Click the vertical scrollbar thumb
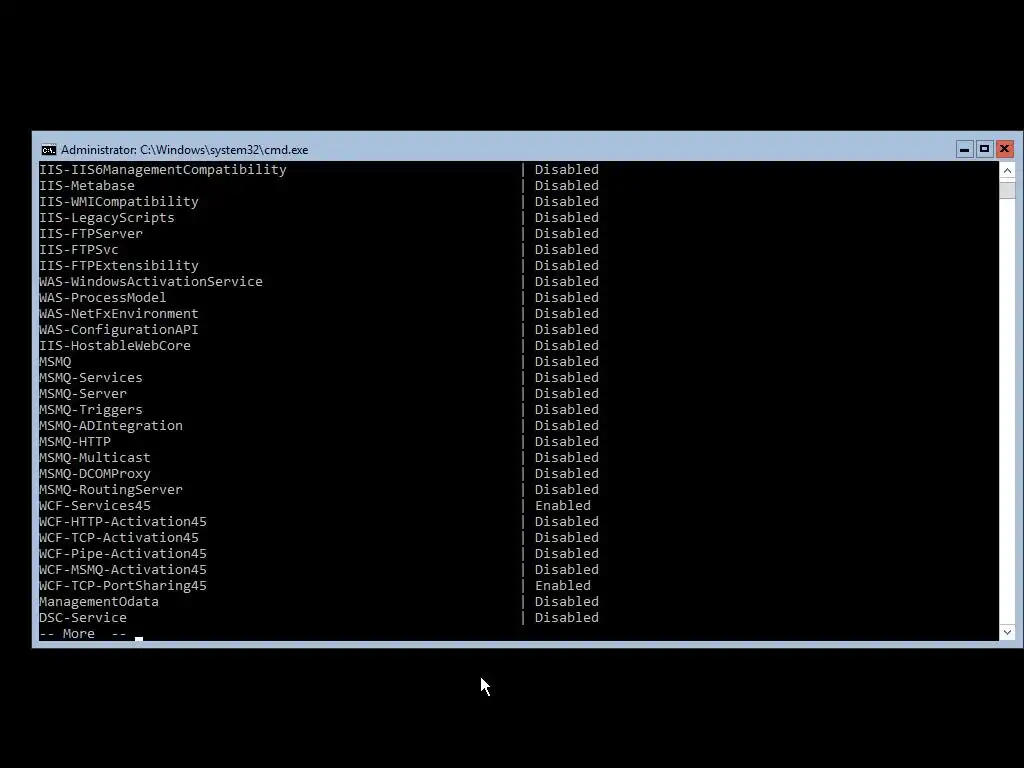Screen dimensions: 1024x768 [x=1007, y=190]
